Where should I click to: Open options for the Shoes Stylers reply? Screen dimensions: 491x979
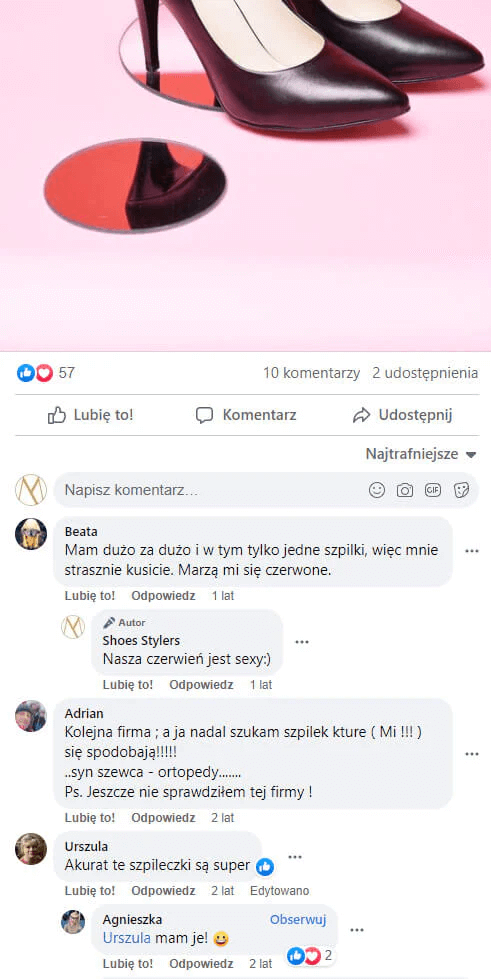(302, 642)
